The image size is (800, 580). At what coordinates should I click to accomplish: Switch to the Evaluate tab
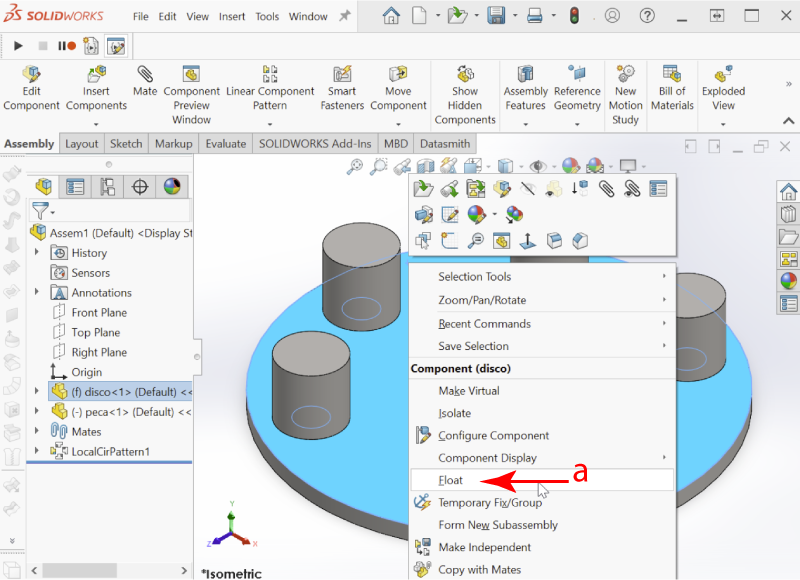226,144
